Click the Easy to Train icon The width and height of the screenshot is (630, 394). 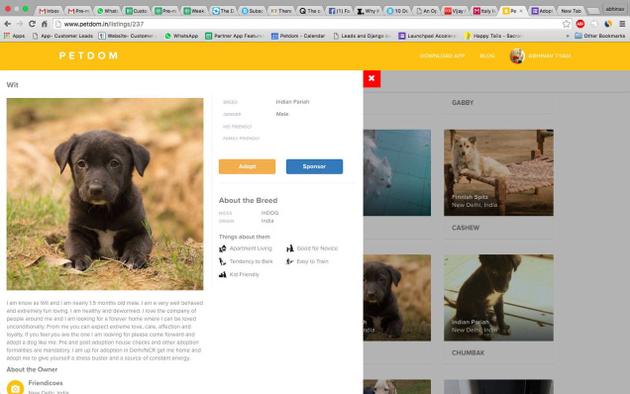(x=290, y=261)
